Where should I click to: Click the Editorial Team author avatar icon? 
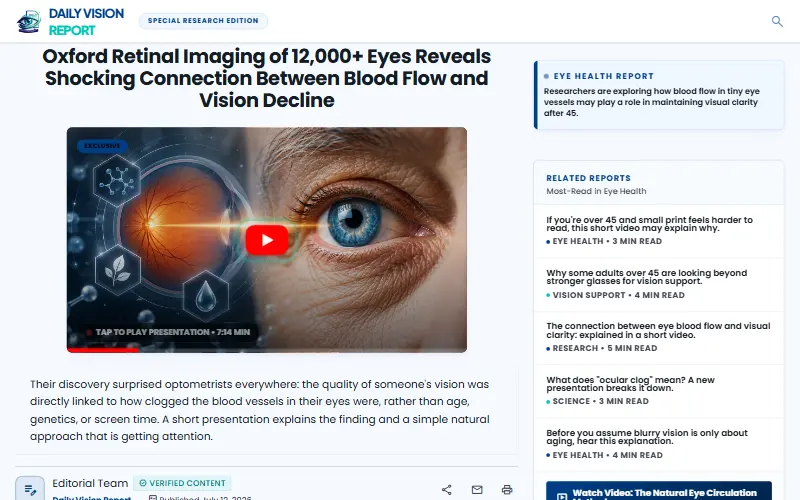tap(30, 489)
